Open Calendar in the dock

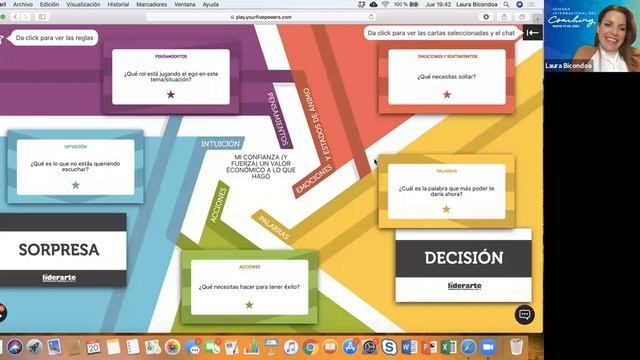pos(93,347)
